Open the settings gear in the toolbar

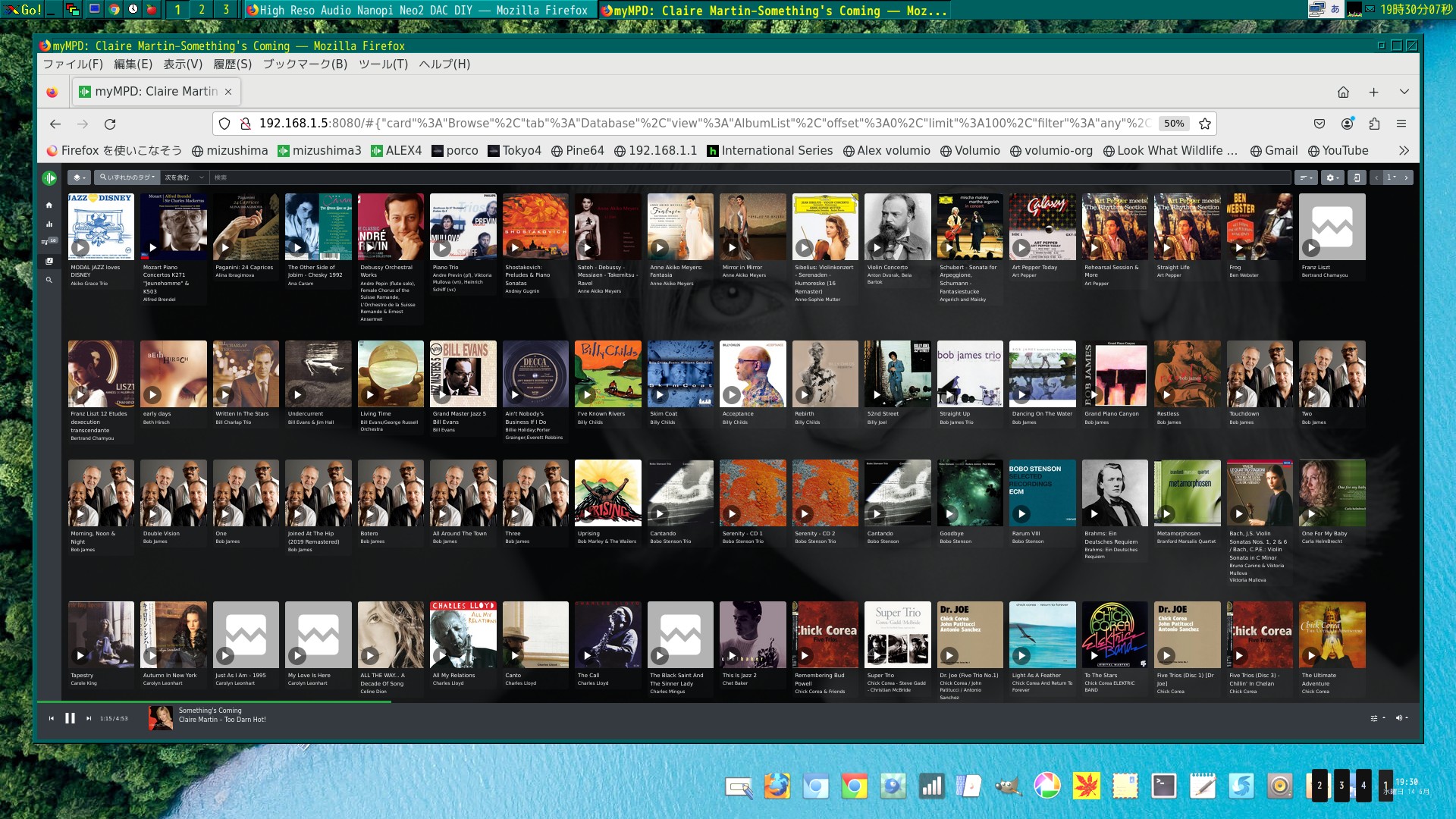tap(1331, 177)
